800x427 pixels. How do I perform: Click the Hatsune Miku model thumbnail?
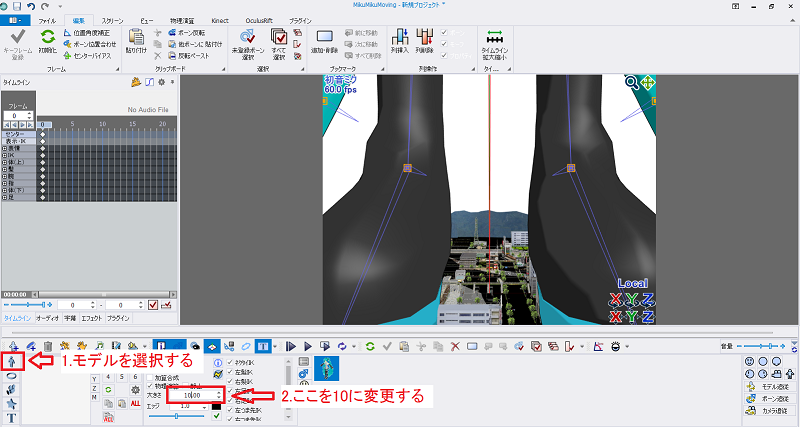(x=327, y=368)
